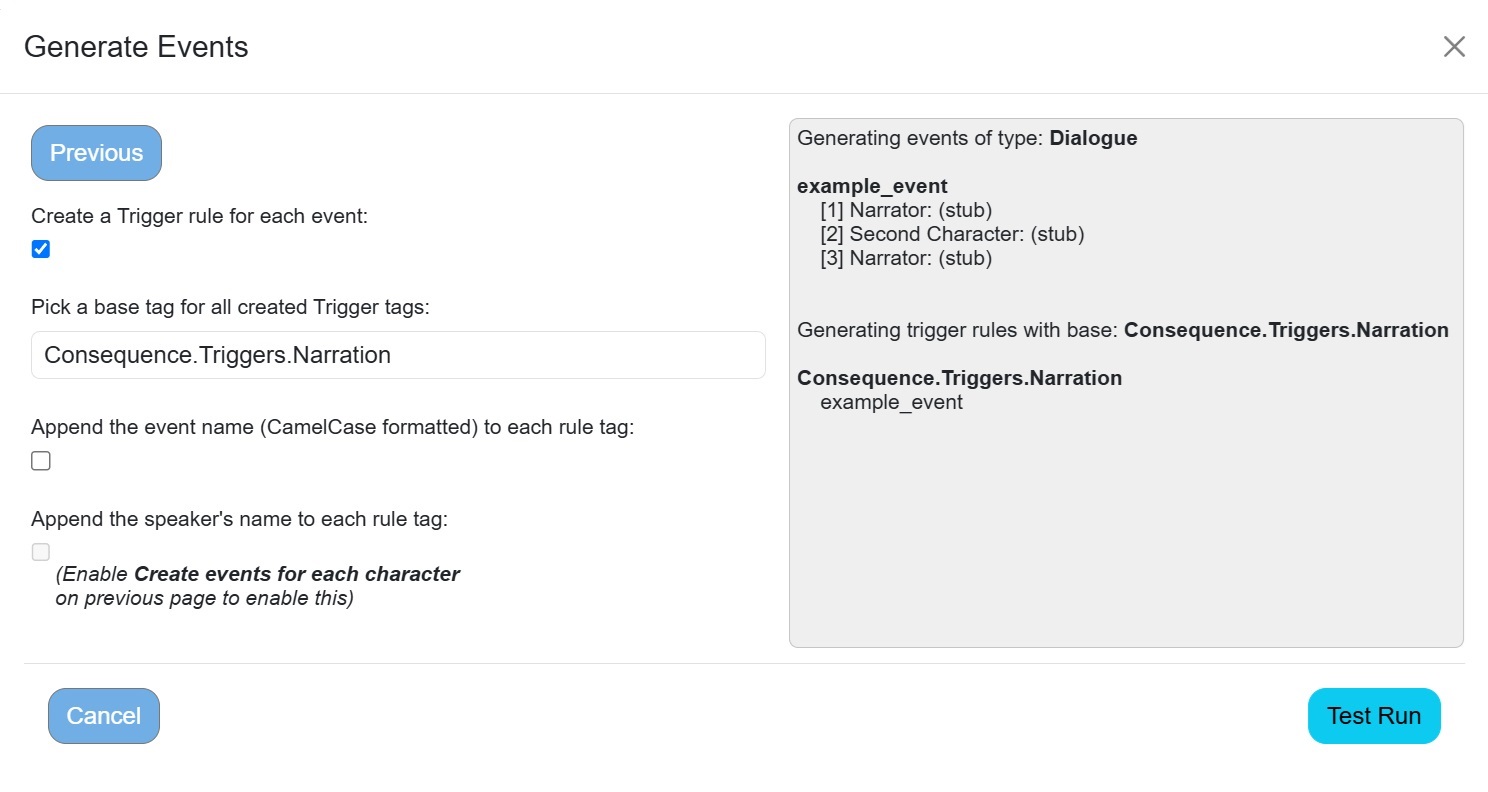The width and height of the screenshot is (1488, 792).
Task: Focus the base tag text field
Action: [398, 355]
